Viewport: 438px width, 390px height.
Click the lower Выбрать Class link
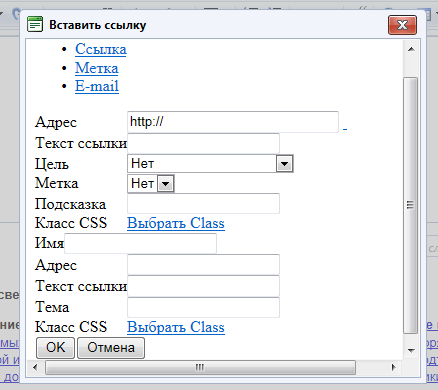click(176, 327)
